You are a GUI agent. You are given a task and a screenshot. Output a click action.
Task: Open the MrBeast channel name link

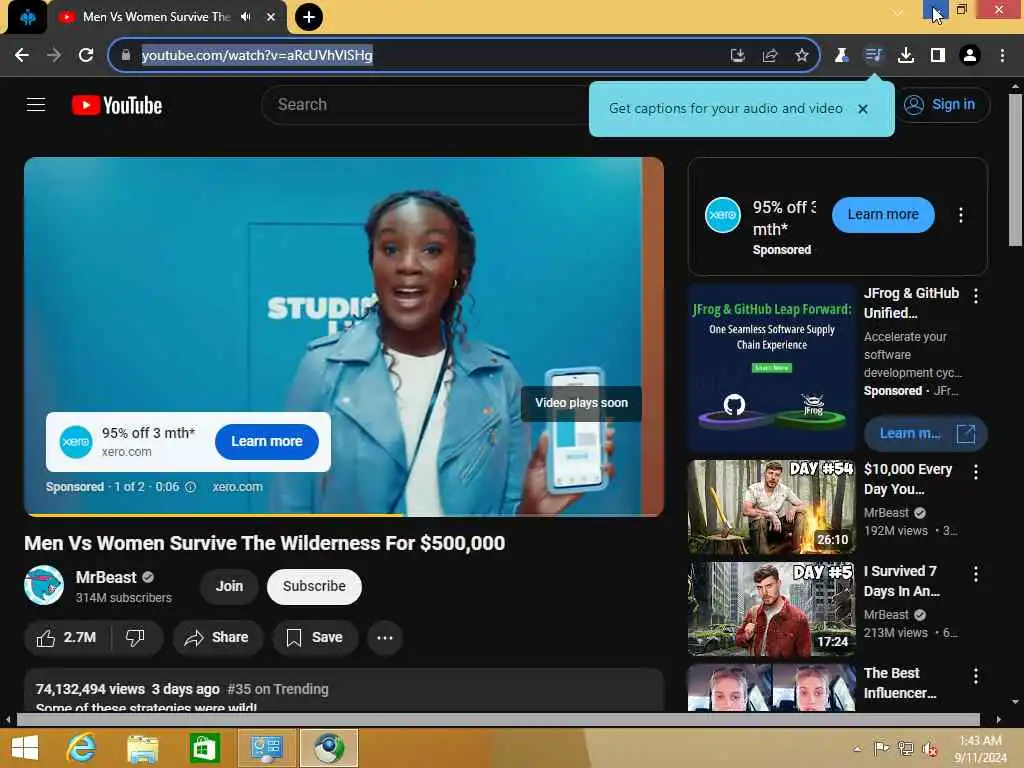coord(106,577)
